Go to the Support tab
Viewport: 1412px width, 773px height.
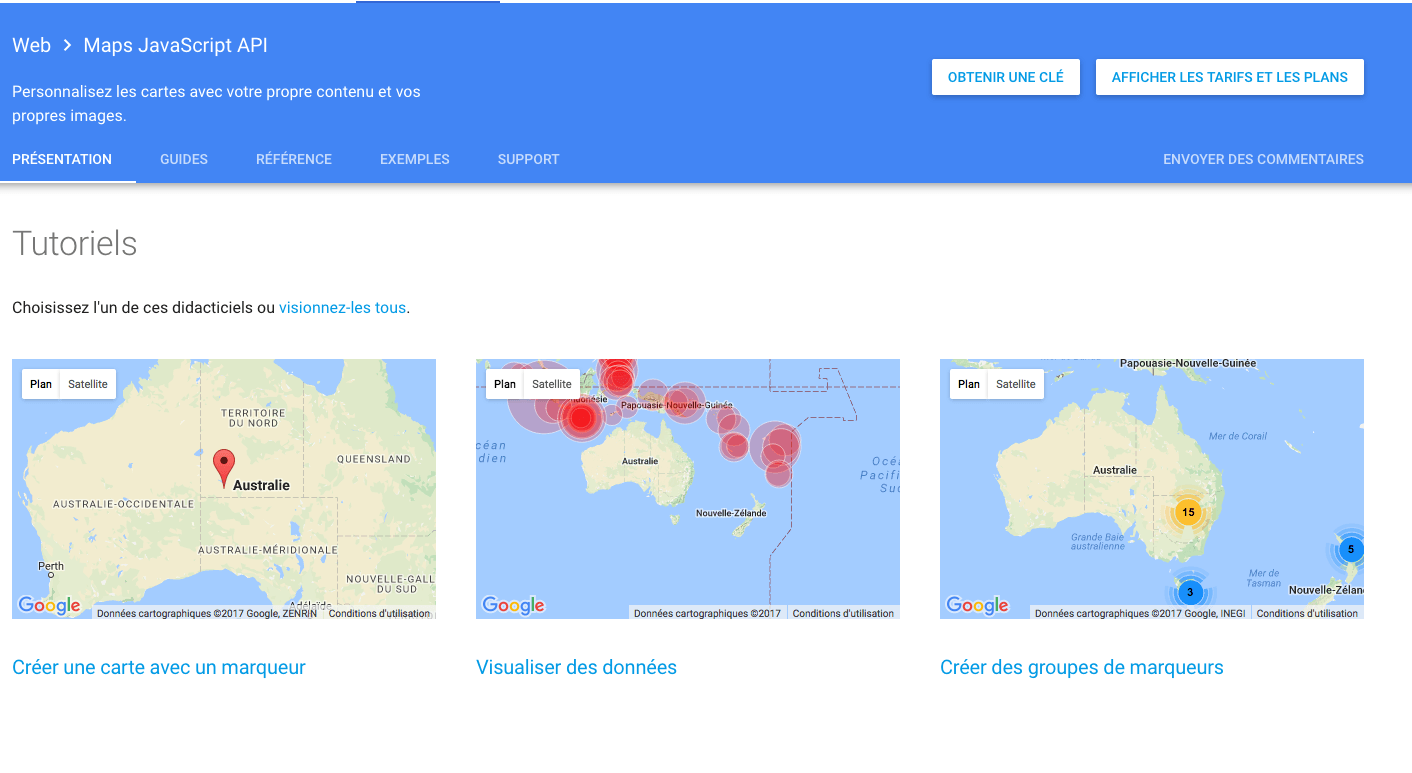coord(528,159)
